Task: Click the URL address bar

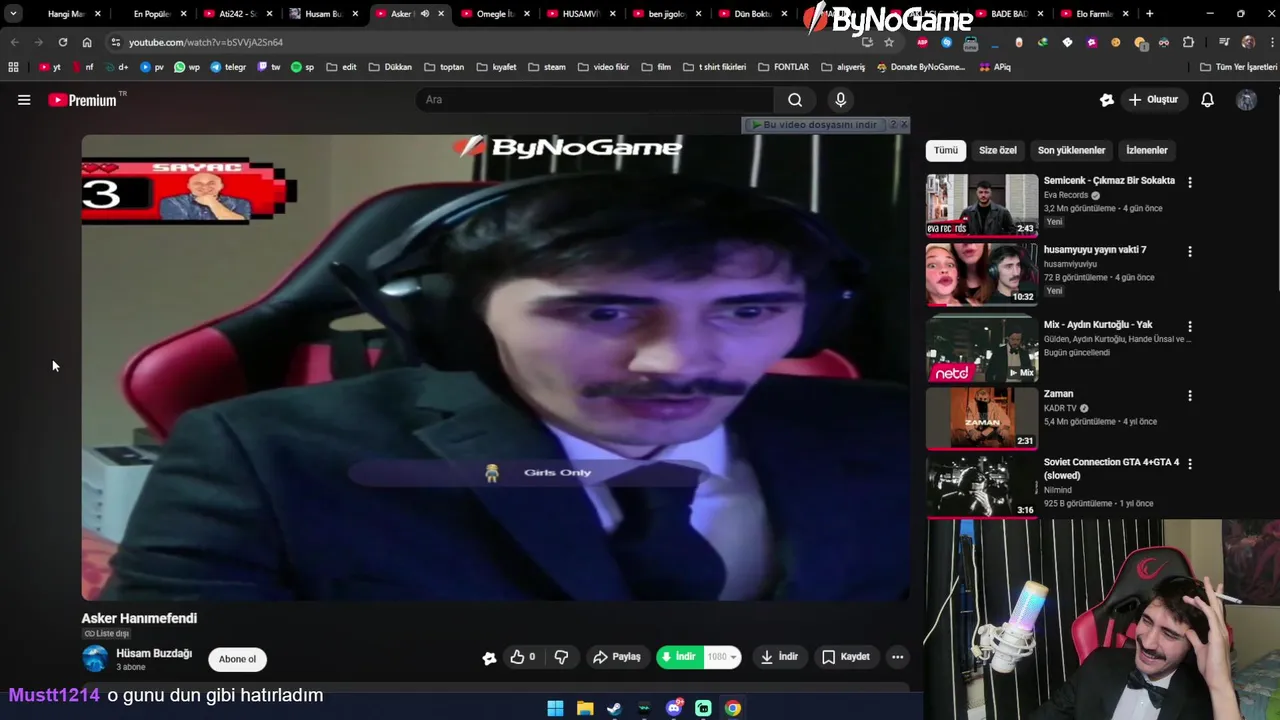Action: pos(490,42)
